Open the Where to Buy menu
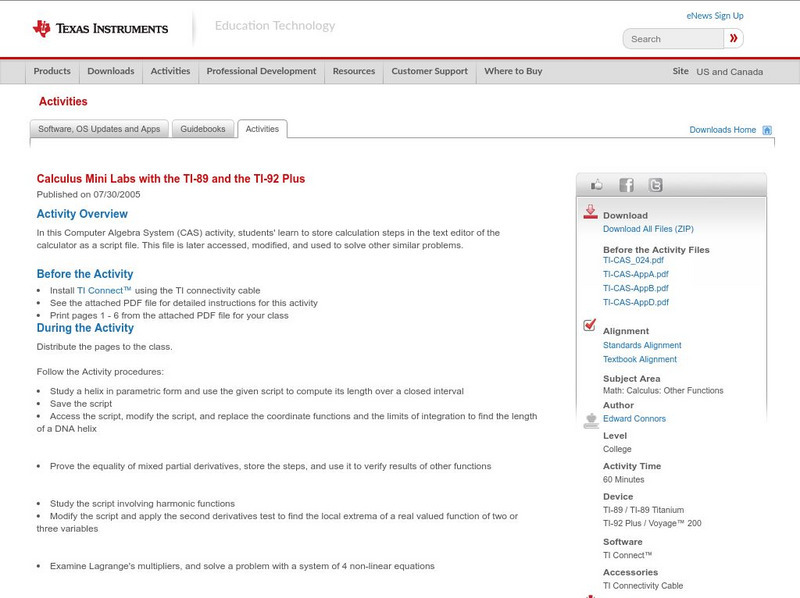Image resolution: width=800 pixels, height=598 pixels. coord(513,71)
